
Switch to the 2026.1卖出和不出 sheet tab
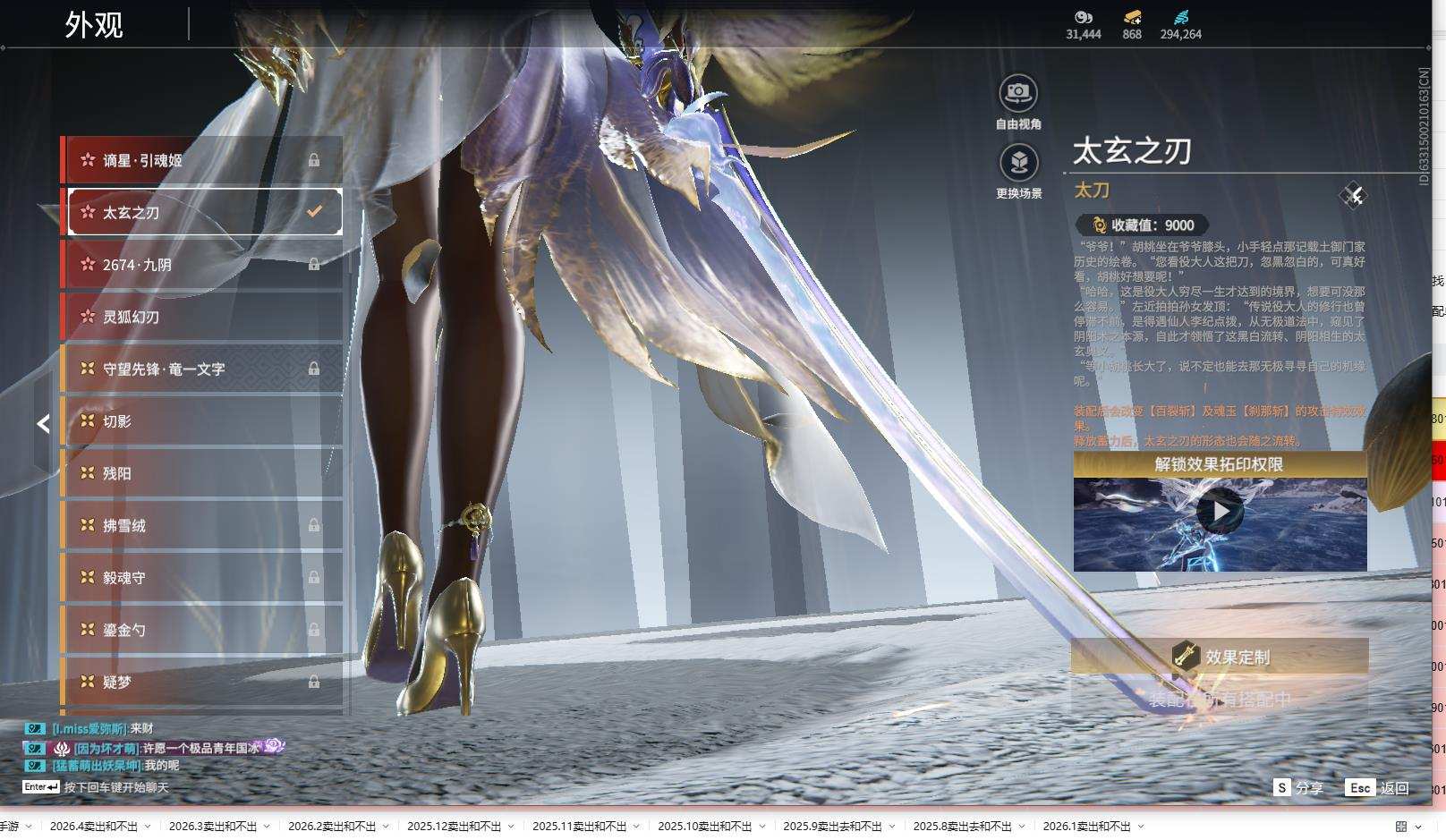1087,827
